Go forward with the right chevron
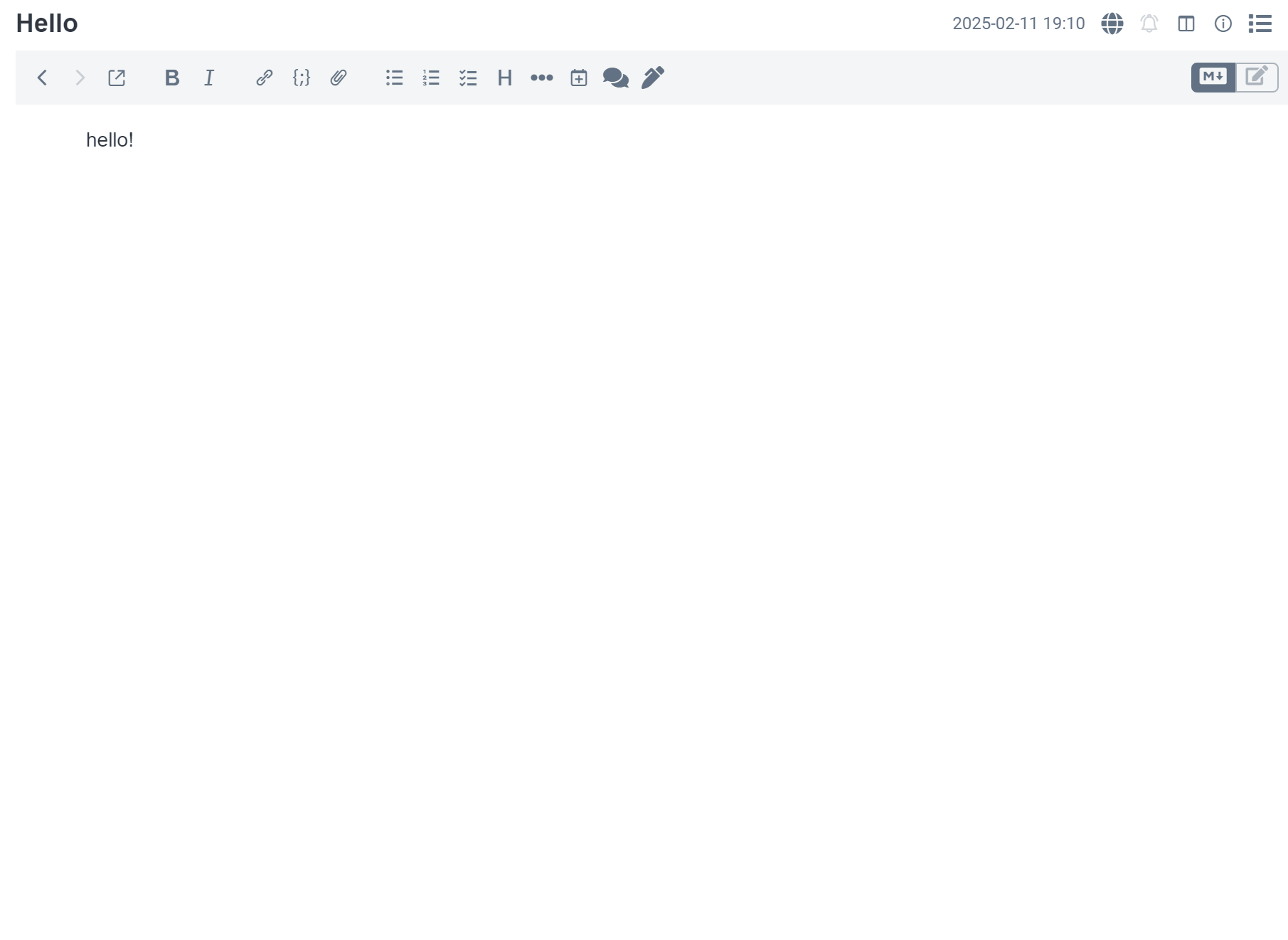The width and height of the screenshot is (1288, 940). 80,78
